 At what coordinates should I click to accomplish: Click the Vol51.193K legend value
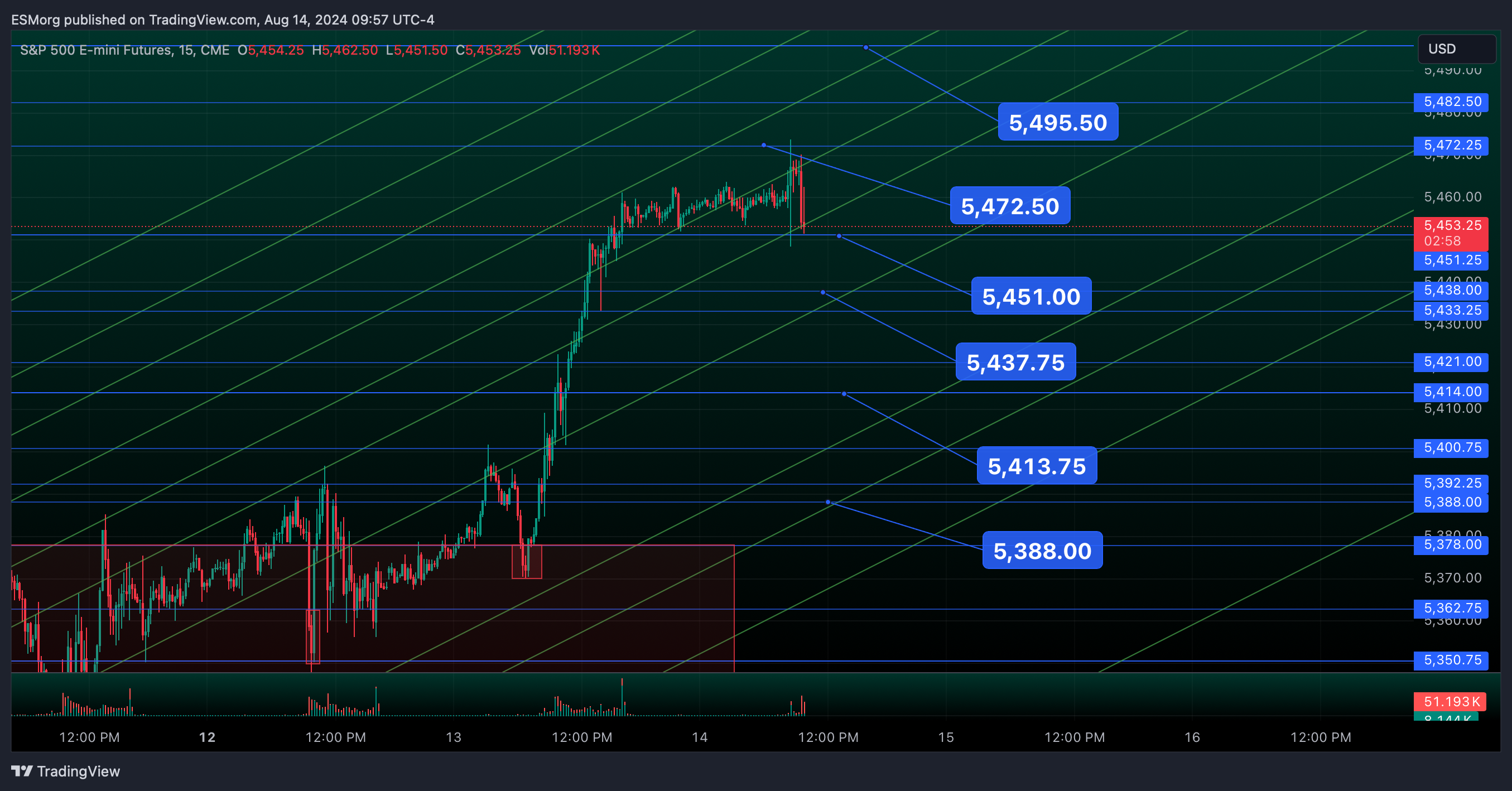[x=564, y=50]
